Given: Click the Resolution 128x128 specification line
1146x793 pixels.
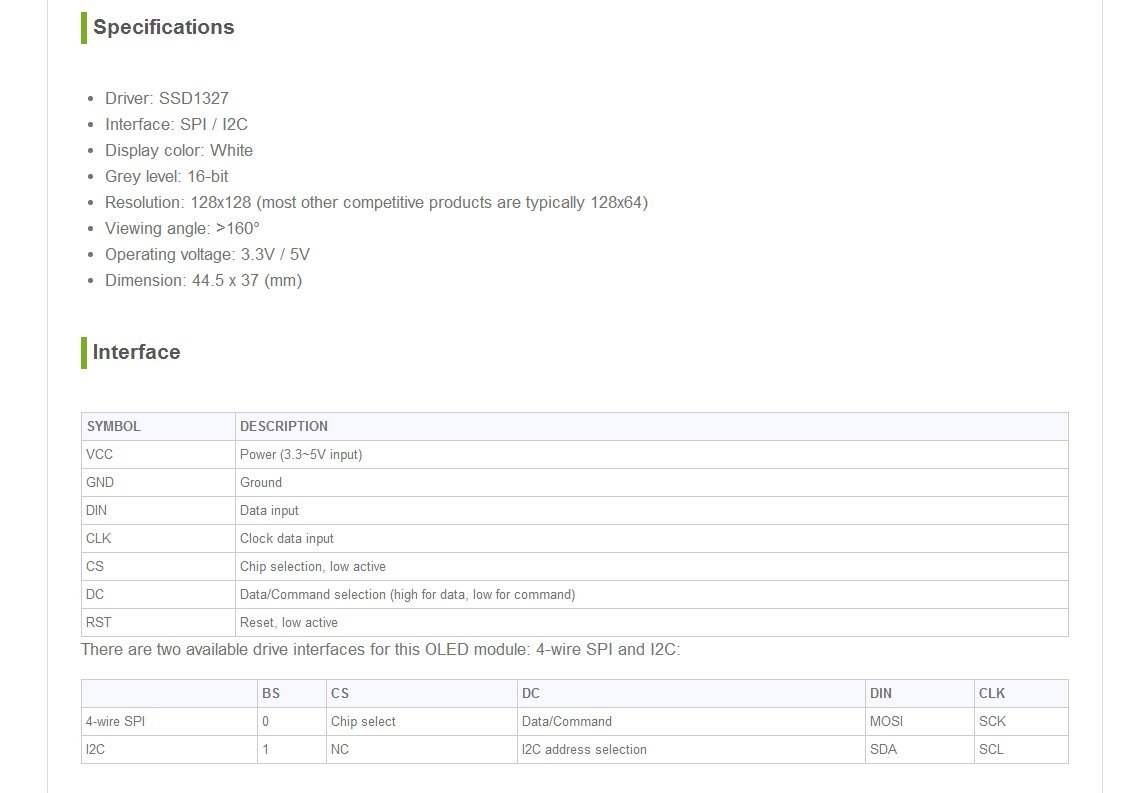Looking at the screenshot, I should pyautogui.click(x=376, y=202).
